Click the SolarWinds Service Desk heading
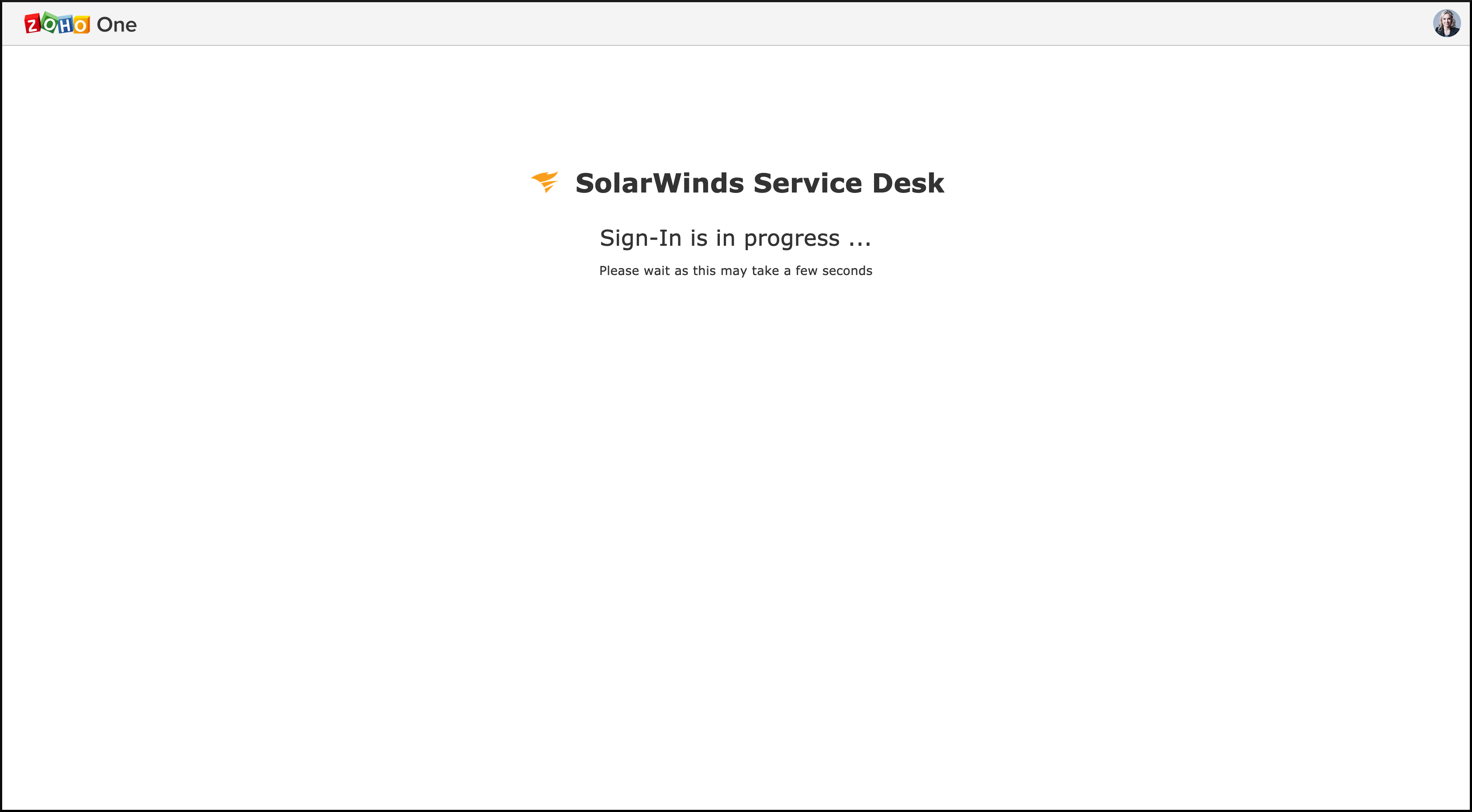1472x812 pixels. tap(759, 183)
